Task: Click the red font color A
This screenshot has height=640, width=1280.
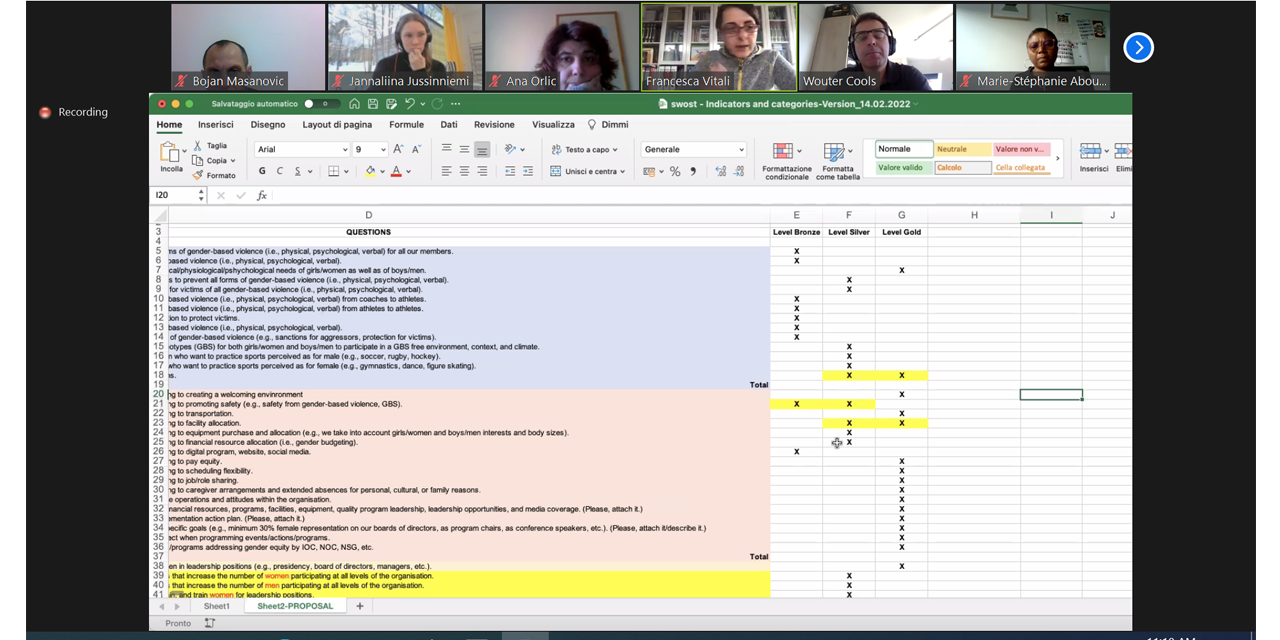Action: tap(396, 172)
